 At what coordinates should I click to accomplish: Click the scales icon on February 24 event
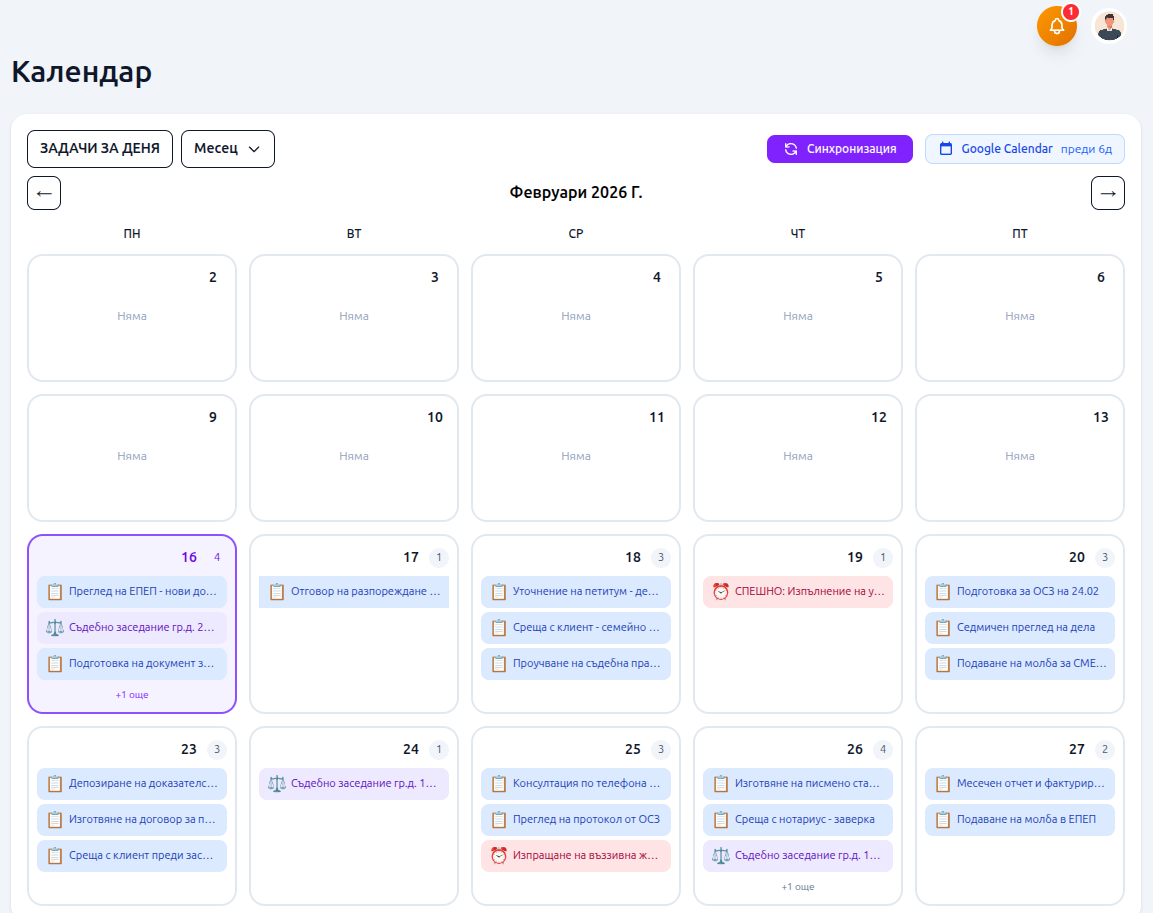coord(276,784)
